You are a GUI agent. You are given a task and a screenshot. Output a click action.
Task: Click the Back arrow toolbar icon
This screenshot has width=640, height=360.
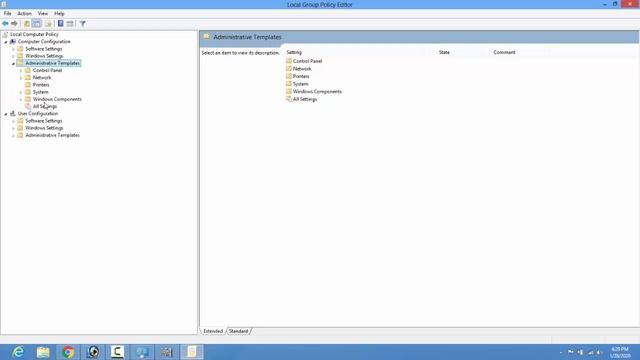click(x=5, y=24)
